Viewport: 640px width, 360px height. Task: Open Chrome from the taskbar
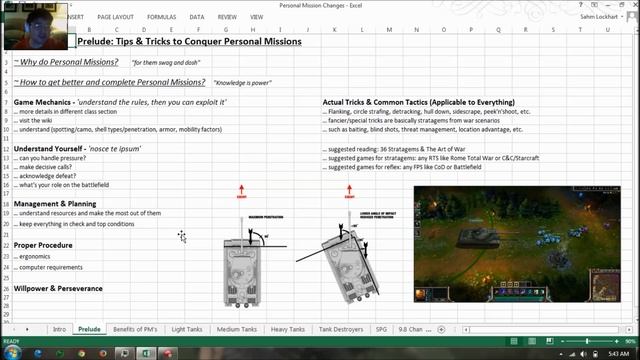(x=81, y=353)
